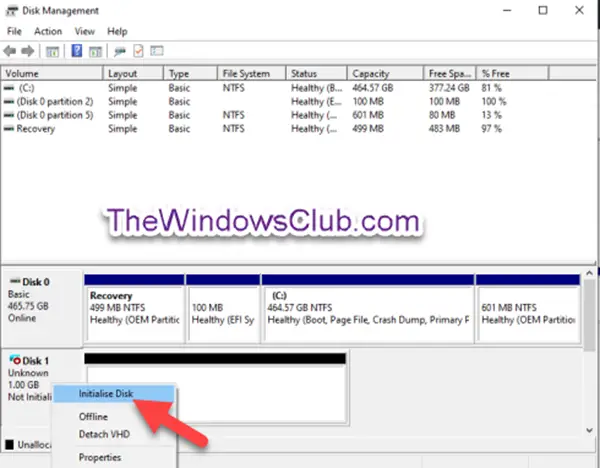Click the drive icon beside (C:) volume
This screenshot has height=468, width=600.
tap(9, 88)
